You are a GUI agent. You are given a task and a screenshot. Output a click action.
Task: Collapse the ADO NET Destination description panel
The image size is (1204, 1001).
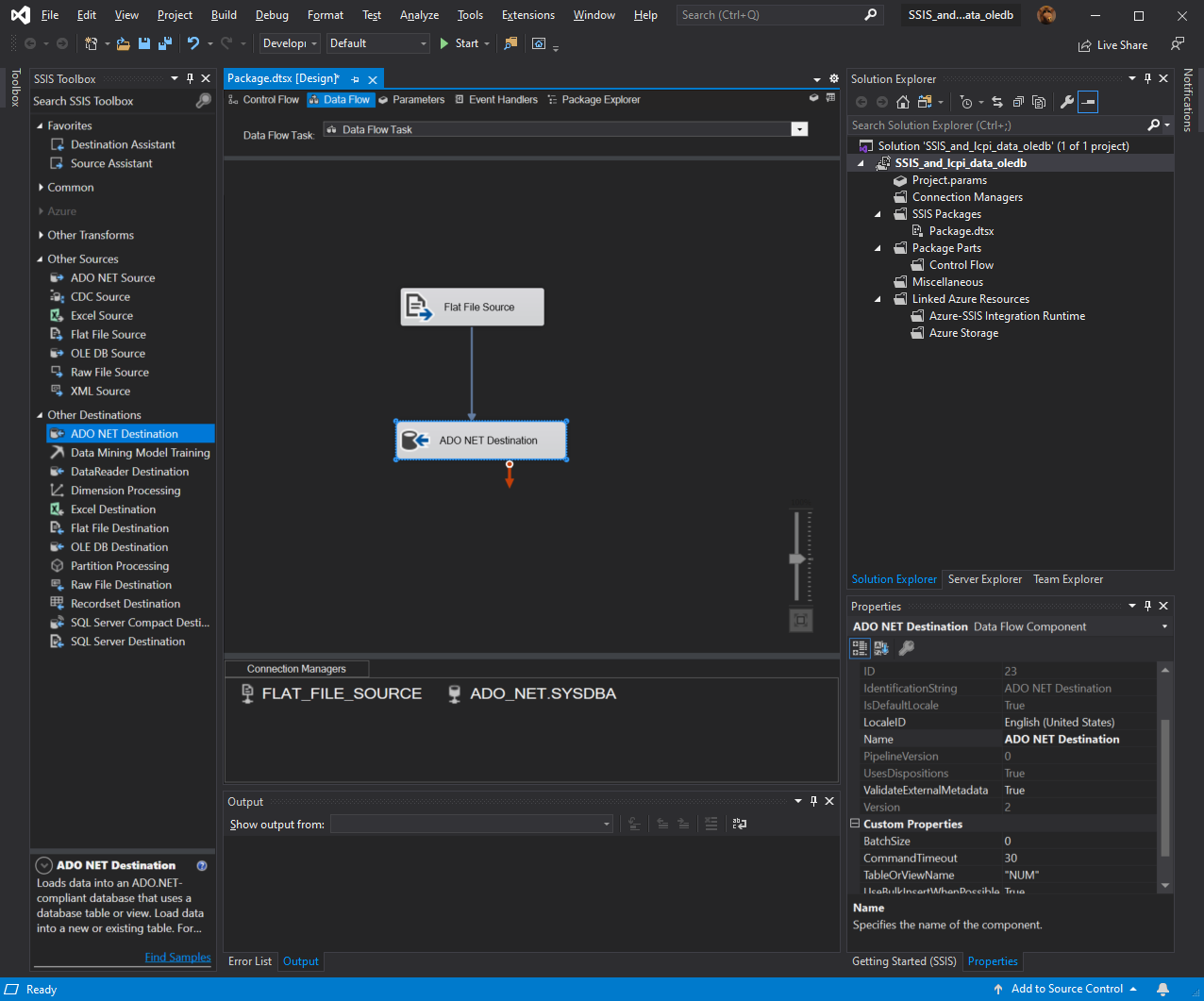coord(44,865)
